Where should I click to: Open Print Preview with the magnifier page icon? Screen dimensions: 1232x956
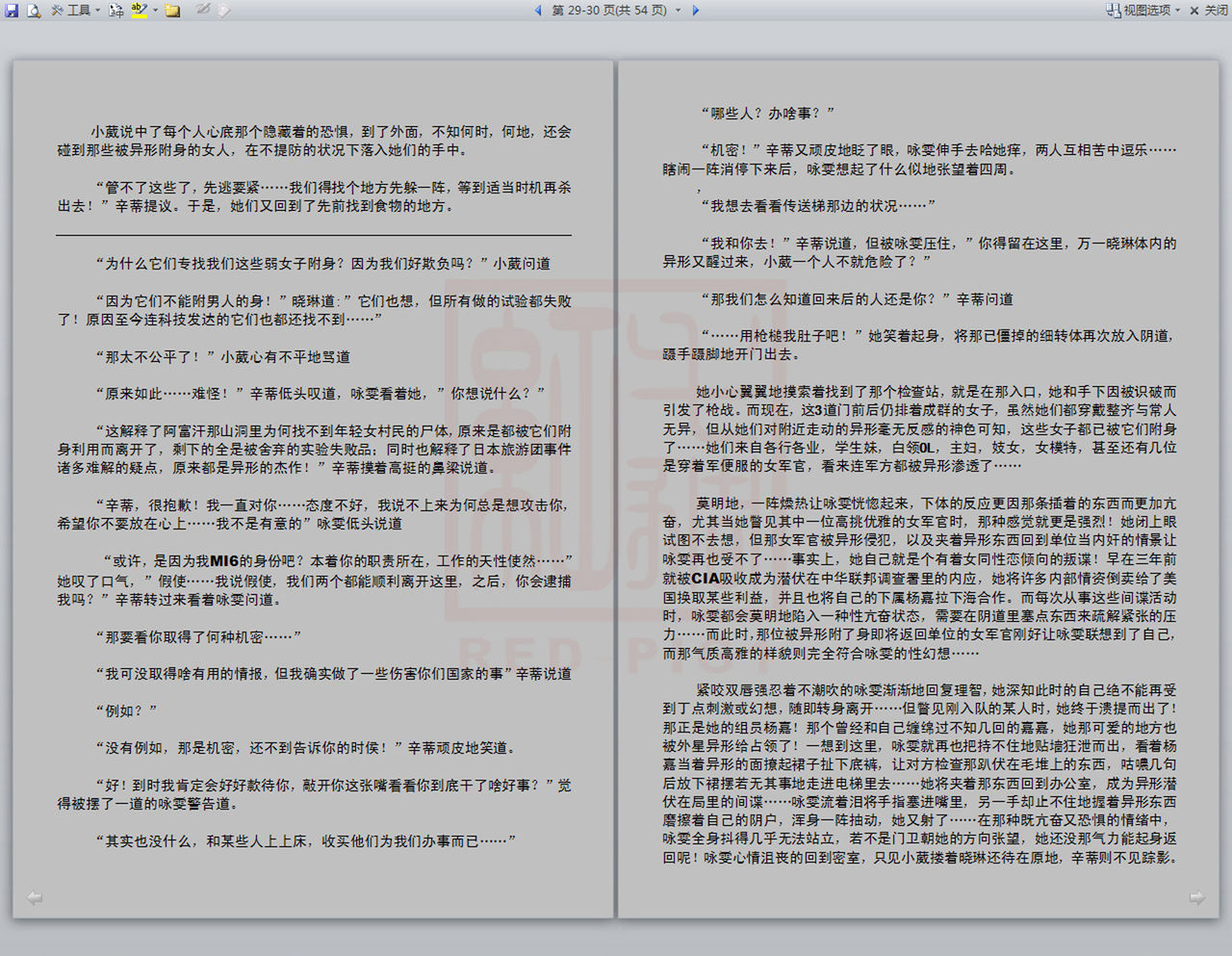click(x=34, y=11)
